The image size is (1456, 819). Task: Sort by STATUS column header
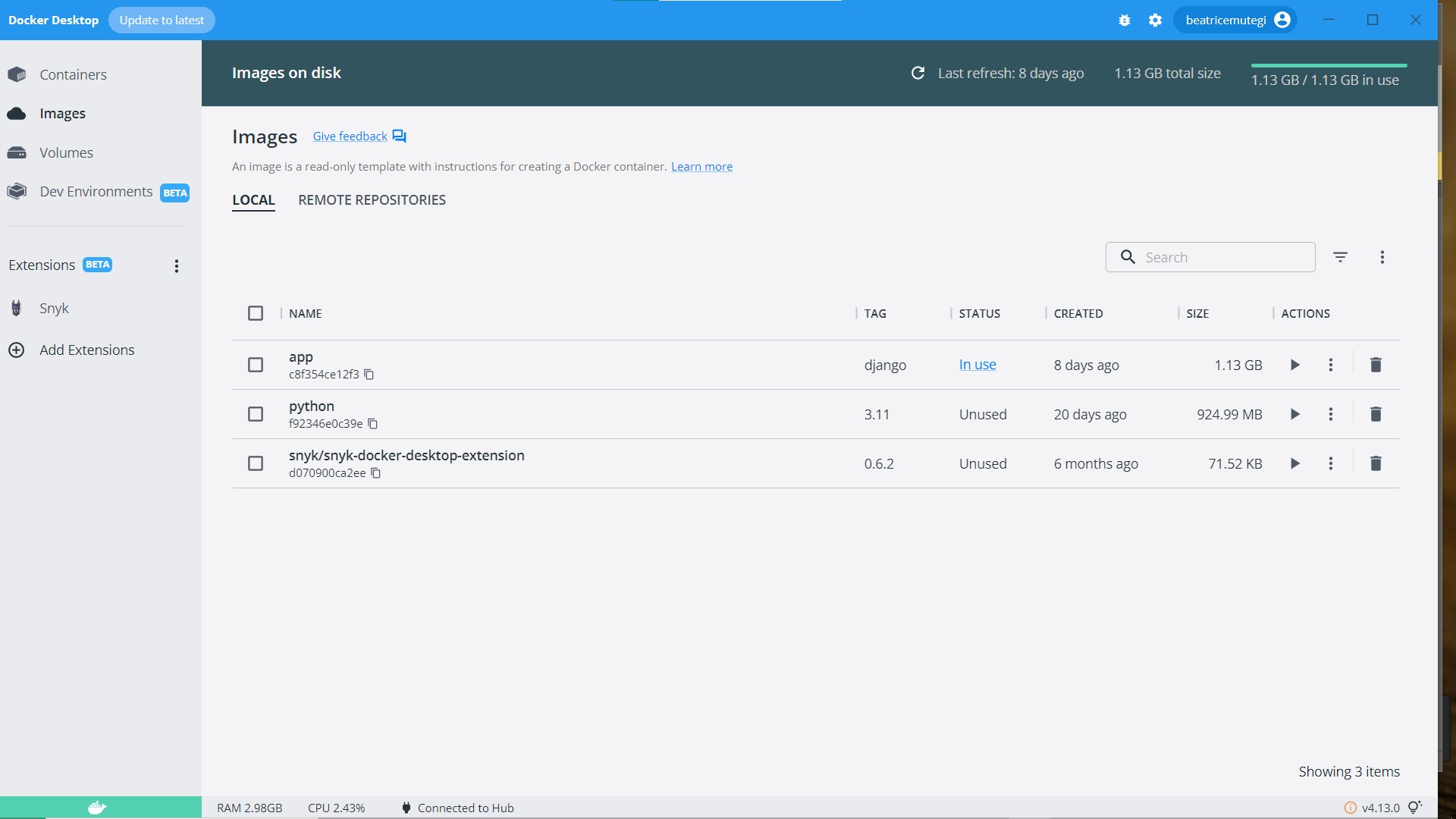(979, 313)
